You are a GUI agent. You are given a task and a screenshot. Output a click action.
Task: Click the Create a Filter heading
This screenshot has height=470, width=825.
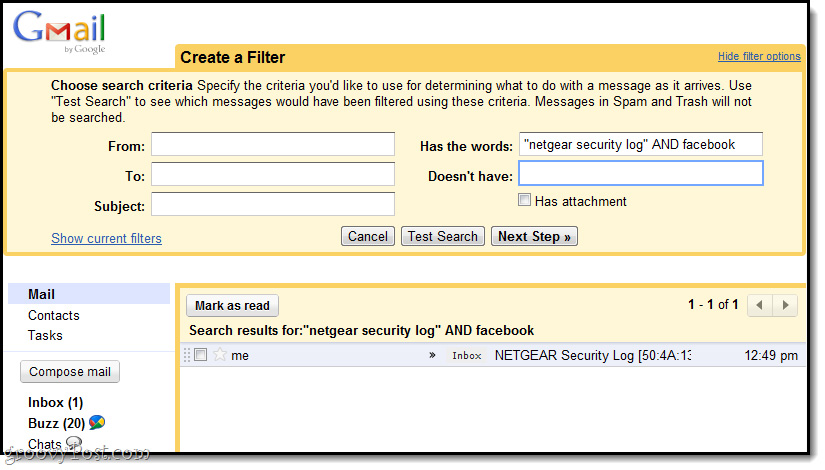point(233,57)
